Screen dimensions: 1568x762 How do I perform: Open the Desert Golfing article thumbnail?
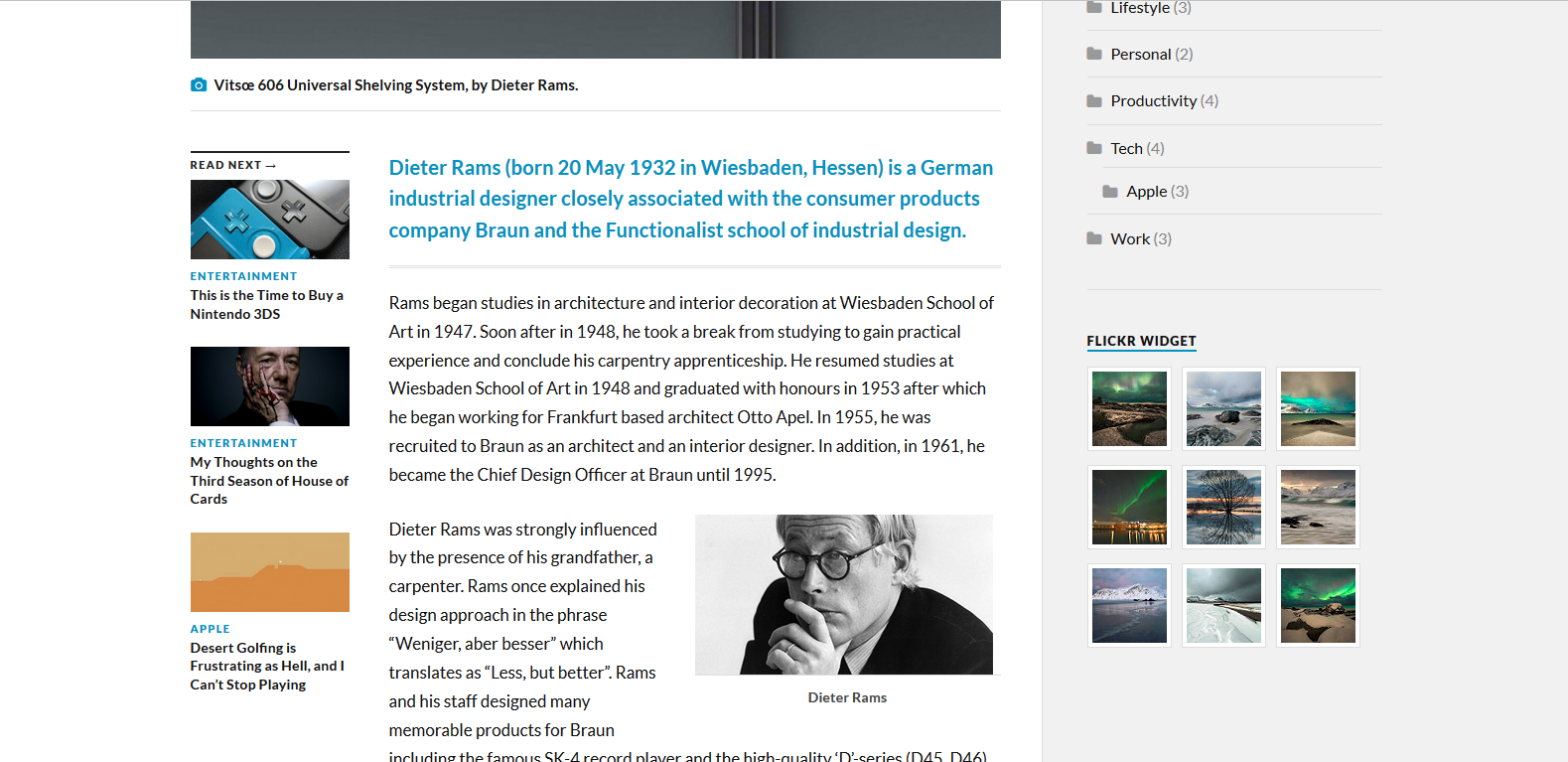click(x=269, y=572)
